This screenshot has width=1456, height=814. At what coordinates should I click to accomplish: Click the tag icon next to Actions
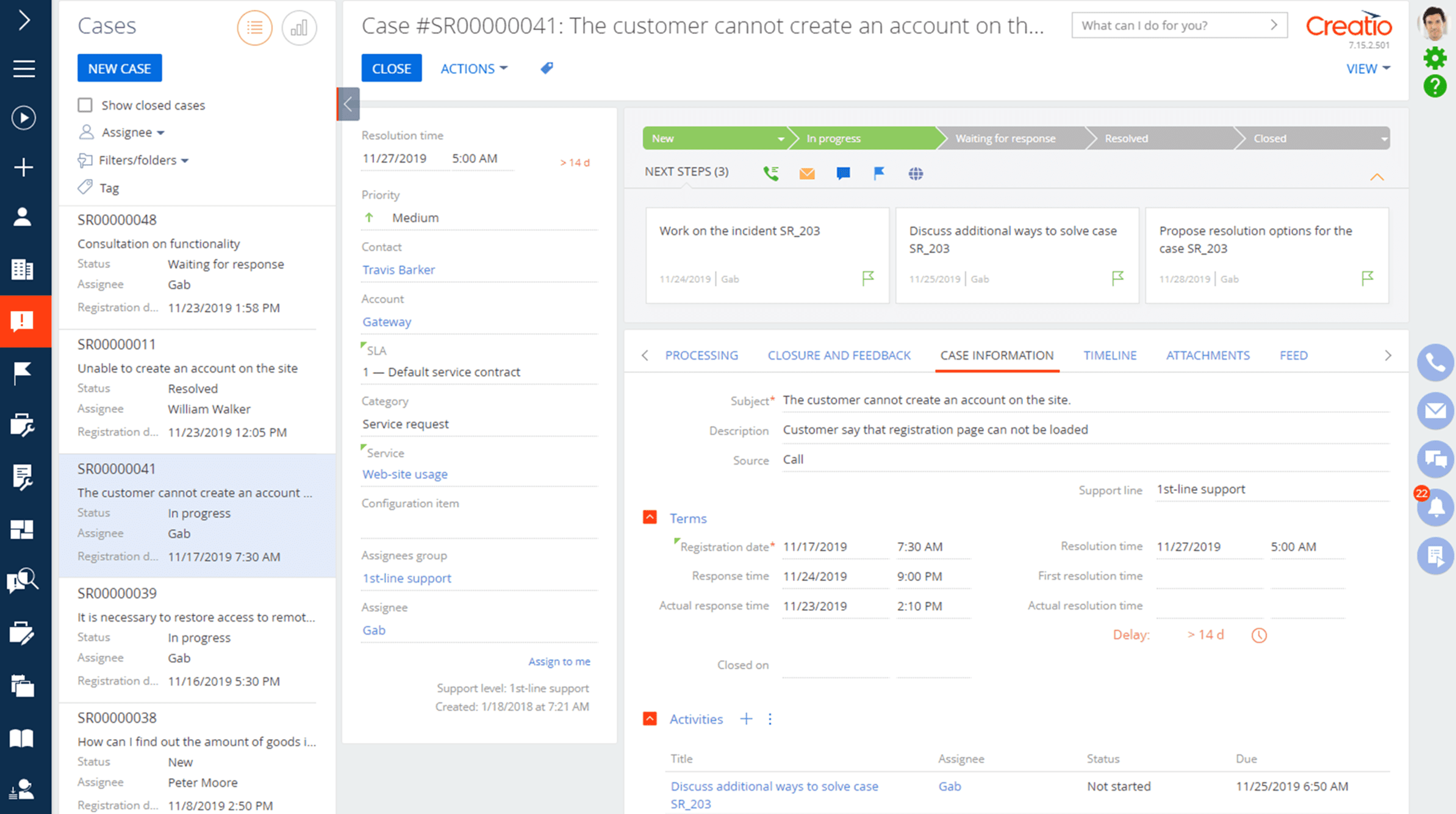click(x=547, y=68)
